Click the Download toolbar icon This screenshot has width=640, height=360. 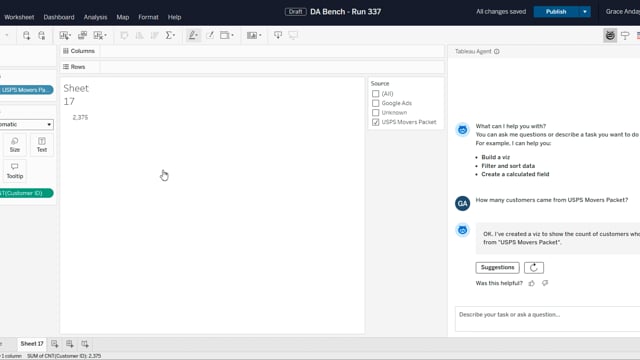point(278,36)
